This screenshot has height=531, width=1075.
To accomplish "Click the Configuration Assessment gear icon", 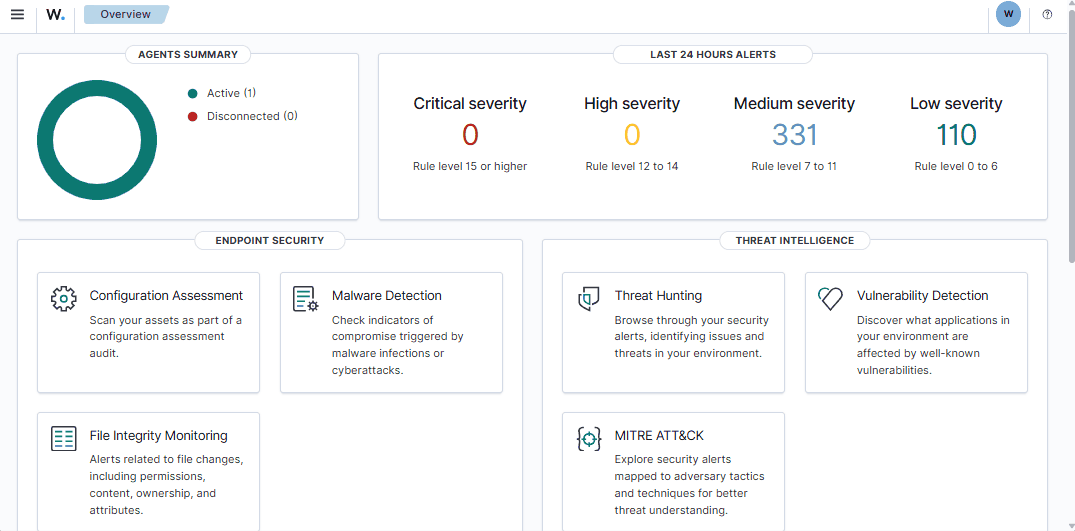I will [x=64, y=299].
